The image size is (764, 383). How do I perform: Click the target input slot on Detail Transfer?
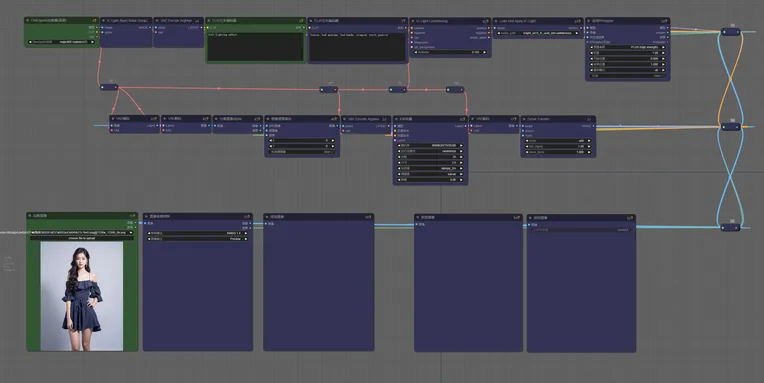pyautogui.click(x=523, y=126)
